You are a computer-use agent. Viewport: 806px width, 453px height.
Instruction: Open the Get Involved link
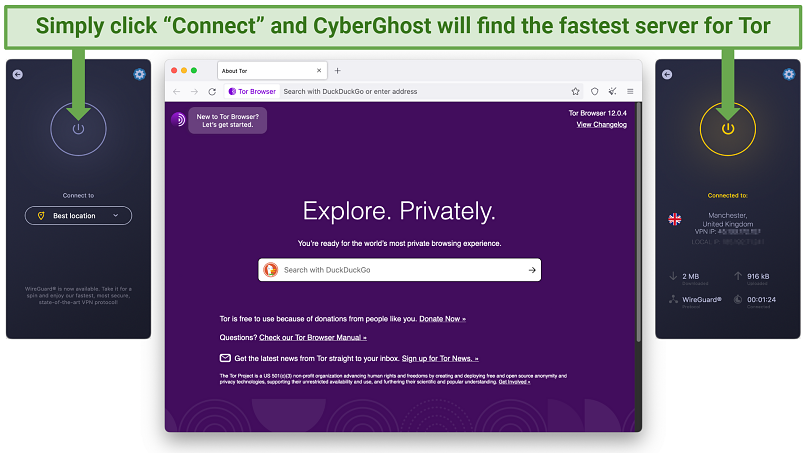point(514,382)
